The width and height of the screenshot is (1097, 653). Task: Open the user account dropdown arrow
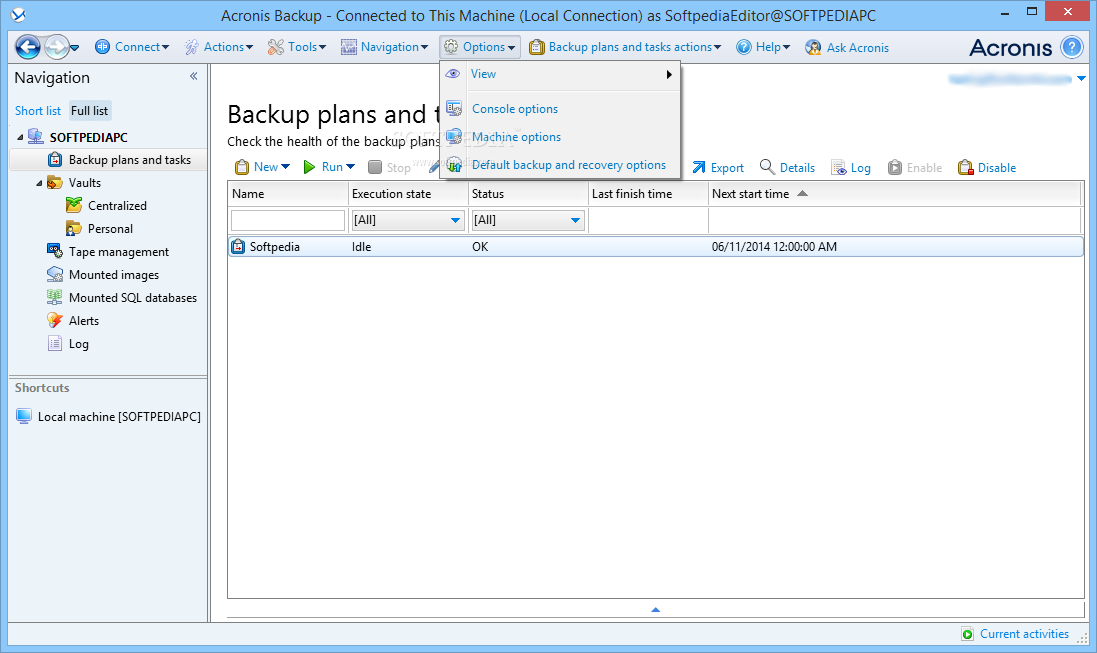tap(1081, 78)
